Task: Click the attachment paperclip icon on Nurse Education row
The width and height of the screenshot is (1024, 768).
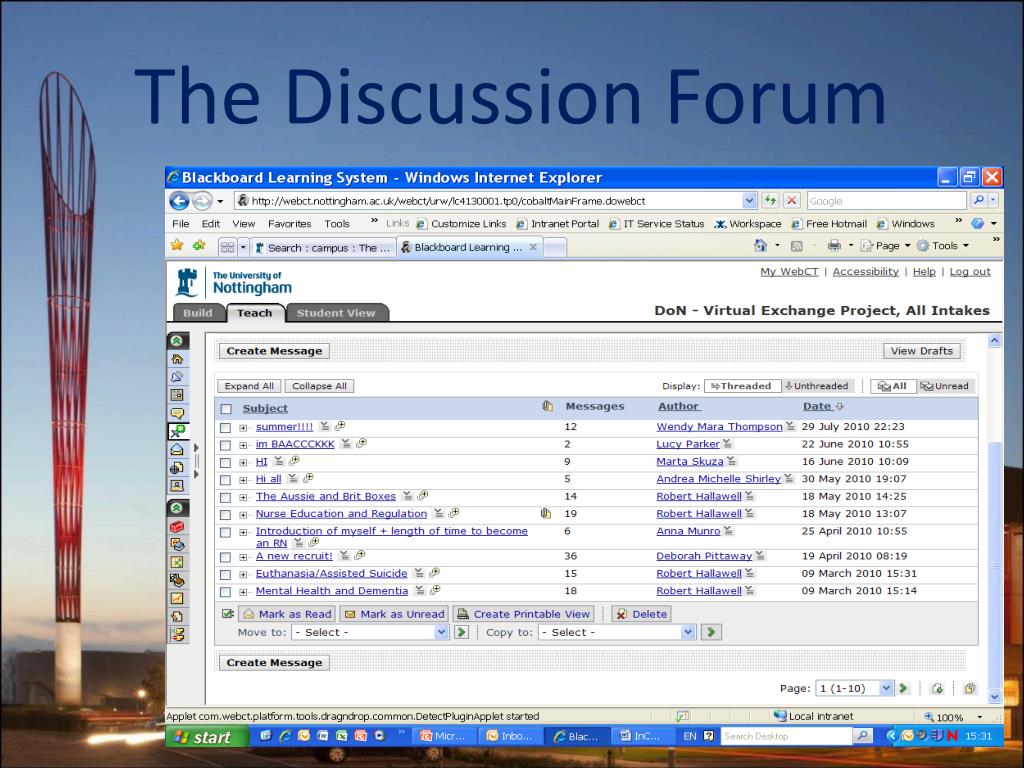Action: pos(546,513)
